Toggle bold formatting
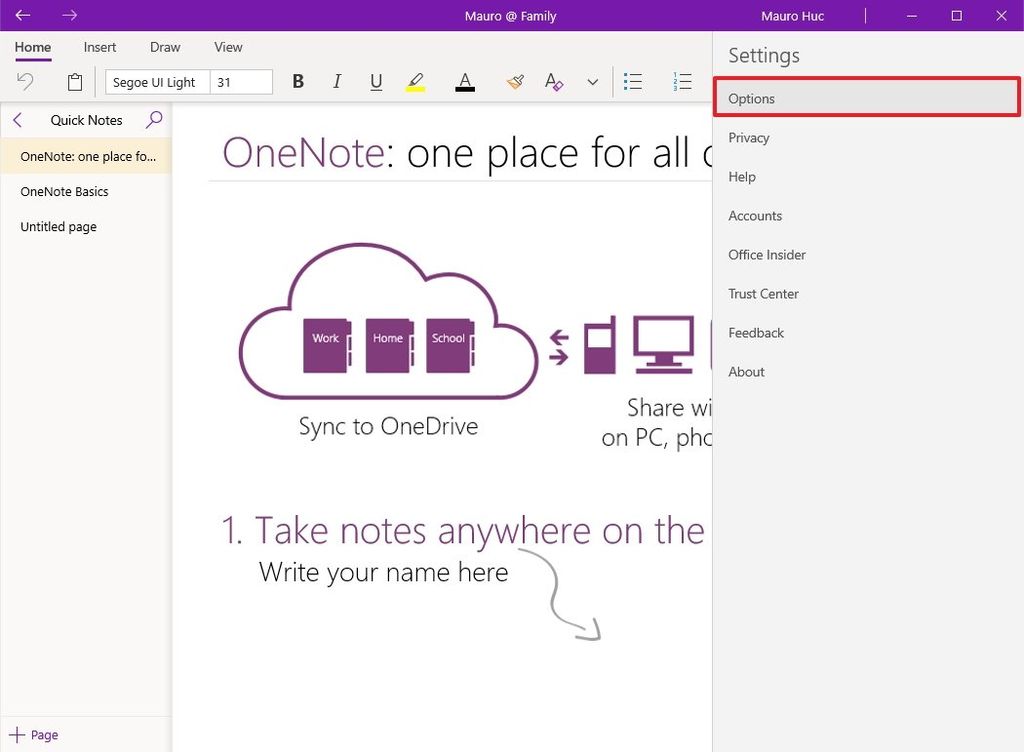This screenshot has width=1024, height=752. (x=297, y=82)
